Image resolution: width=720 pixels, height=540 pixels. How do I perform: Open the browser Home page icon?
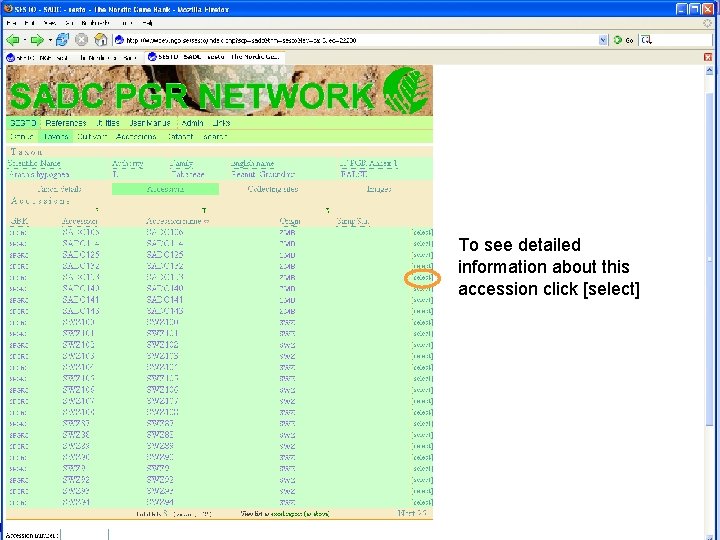(100, 40)
